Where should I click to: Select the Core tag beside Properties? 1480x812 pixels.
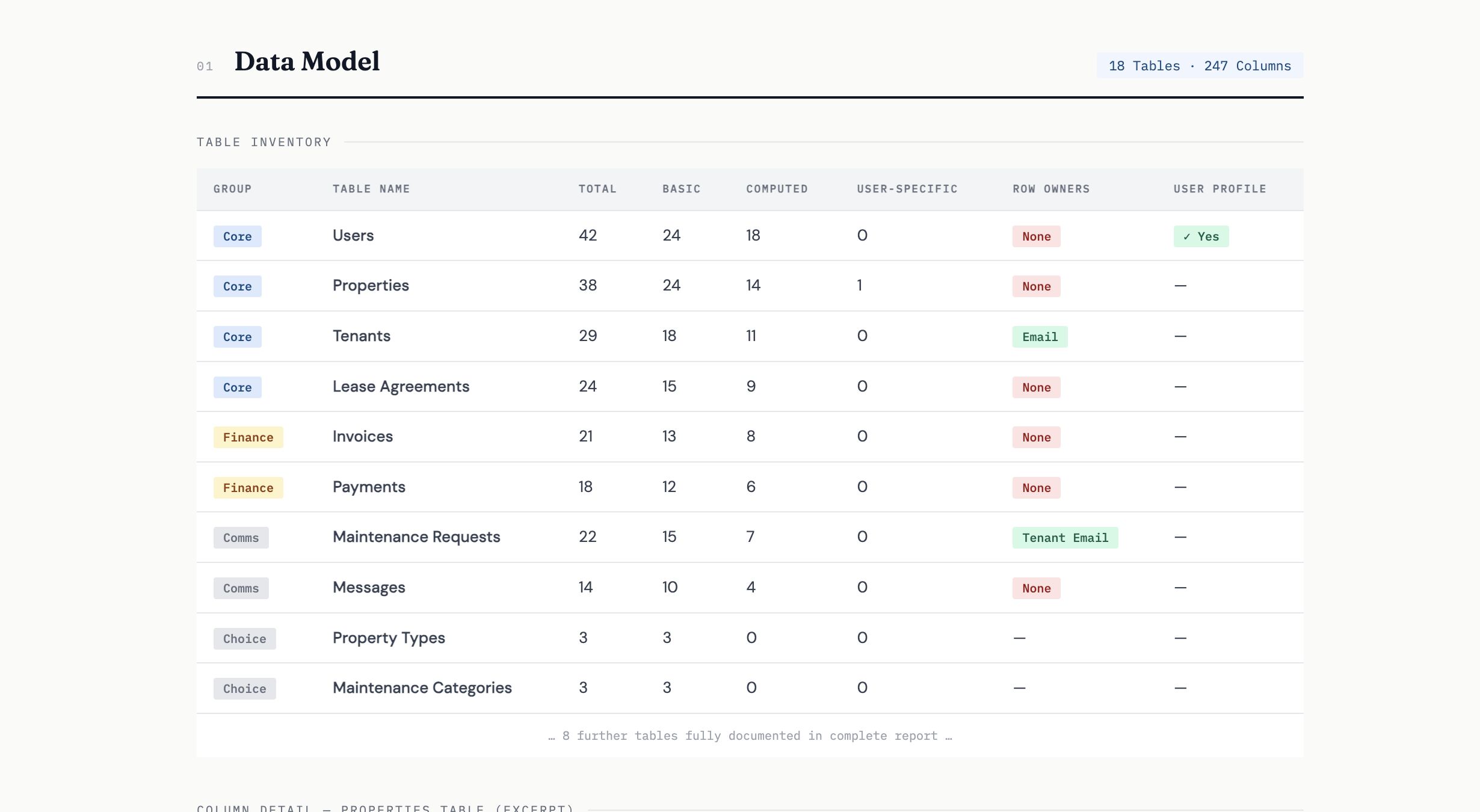[237, 286]
